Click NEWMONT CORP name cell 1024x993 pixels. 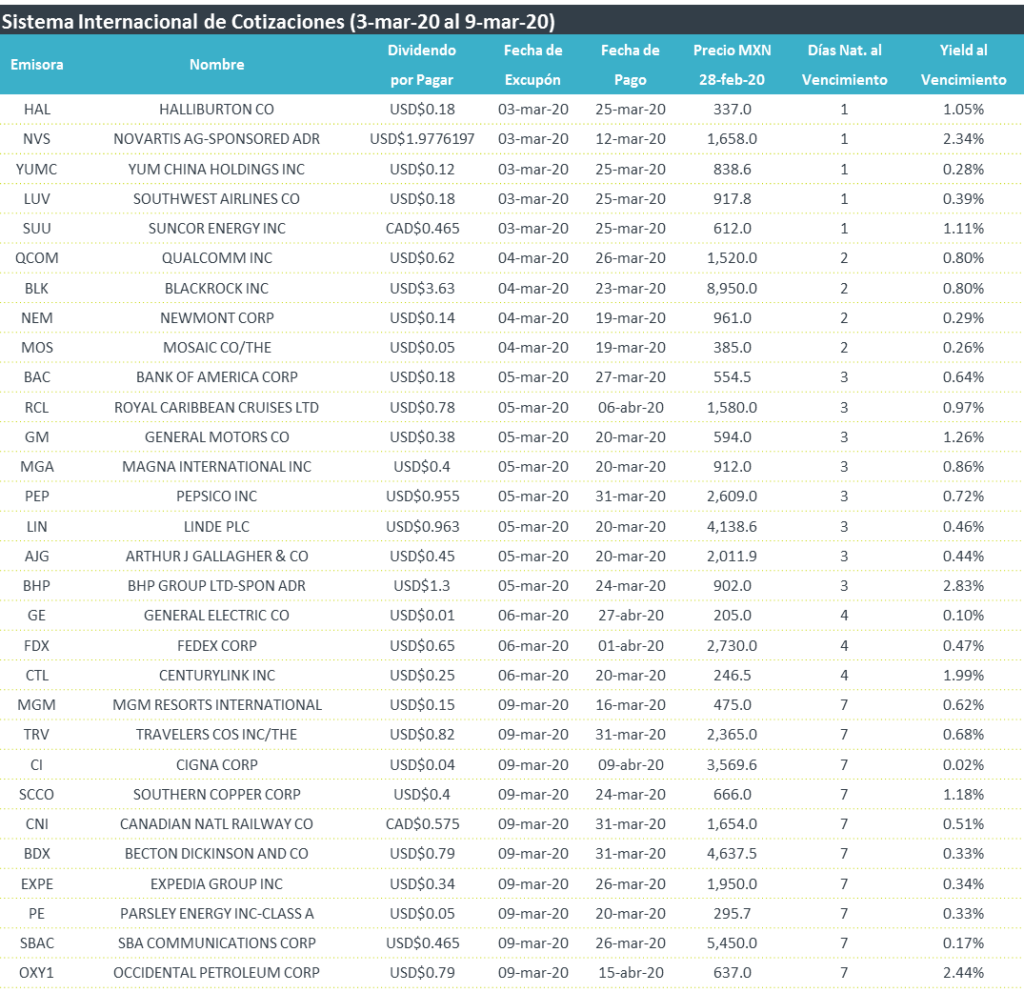[x=217, y=318]
